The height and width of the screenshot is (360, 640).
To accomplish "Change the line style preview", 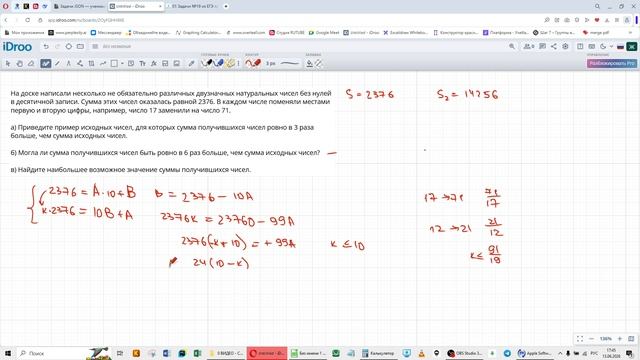I will click(x=290, y=63).
